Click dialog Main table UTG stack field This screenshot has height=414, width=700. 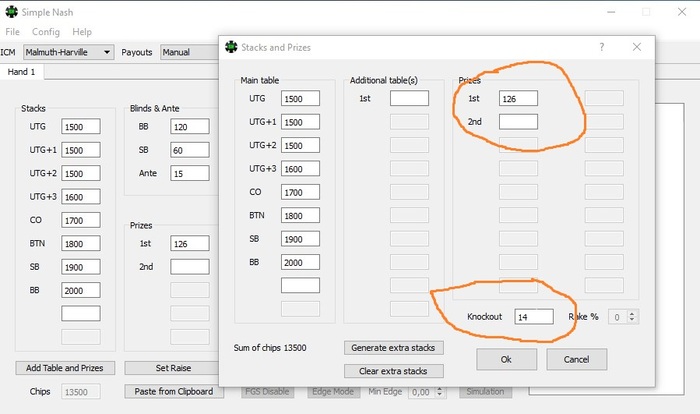tap(300, 99)
